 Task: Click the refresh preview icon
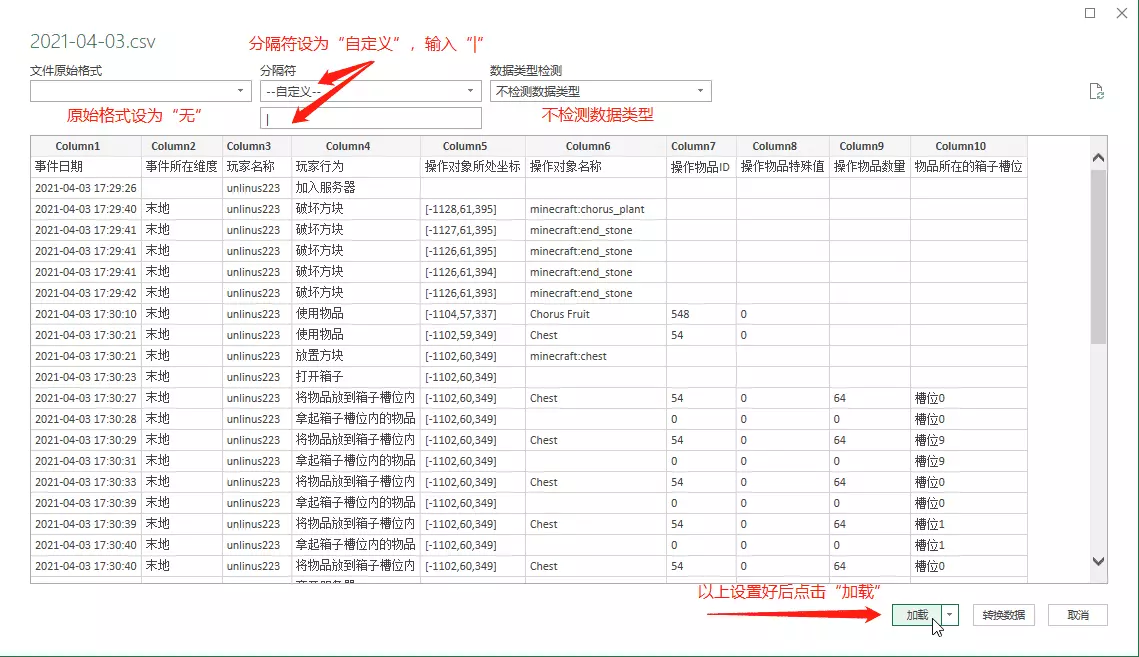click(x=1096, y=92)
